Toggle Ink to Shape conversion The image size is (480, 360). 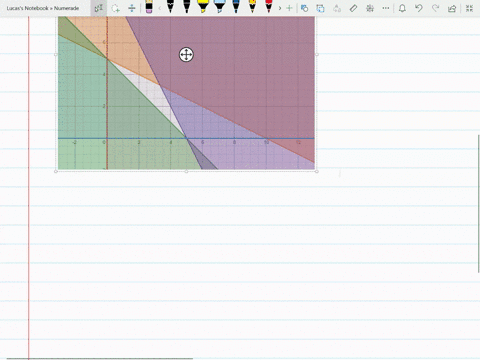pyautogui.click(x=320, y=8)
